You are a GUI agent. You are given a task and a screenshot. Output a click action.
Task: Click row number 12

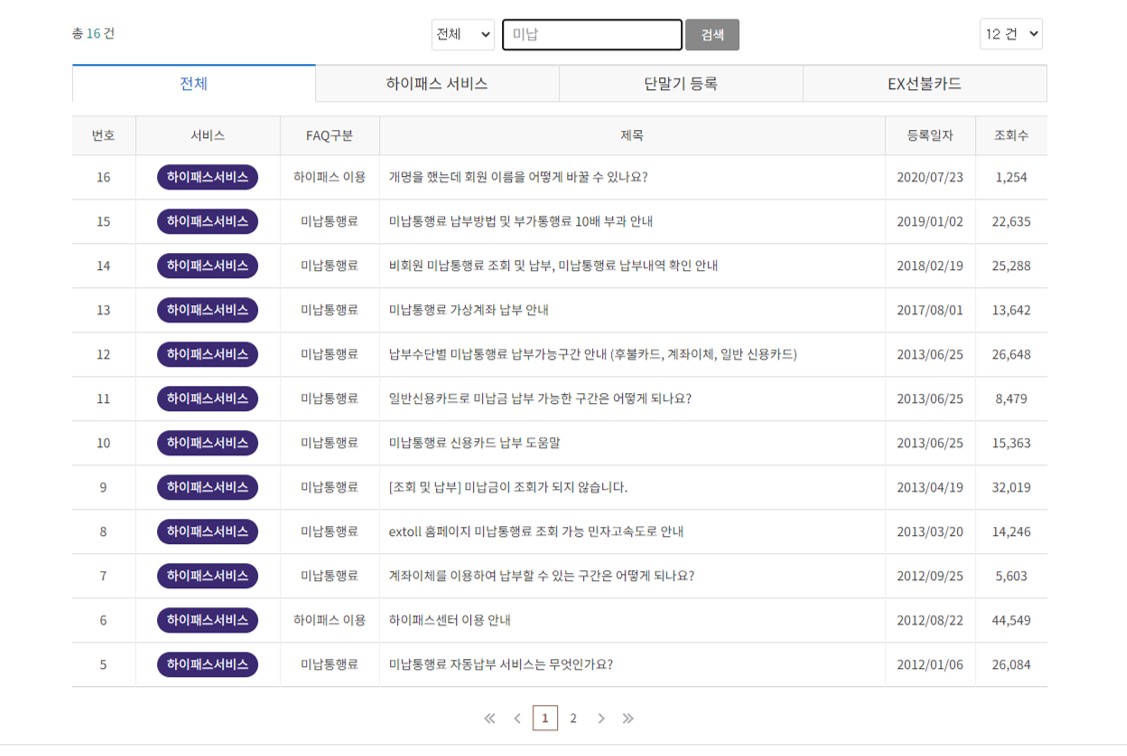[104, 354]
